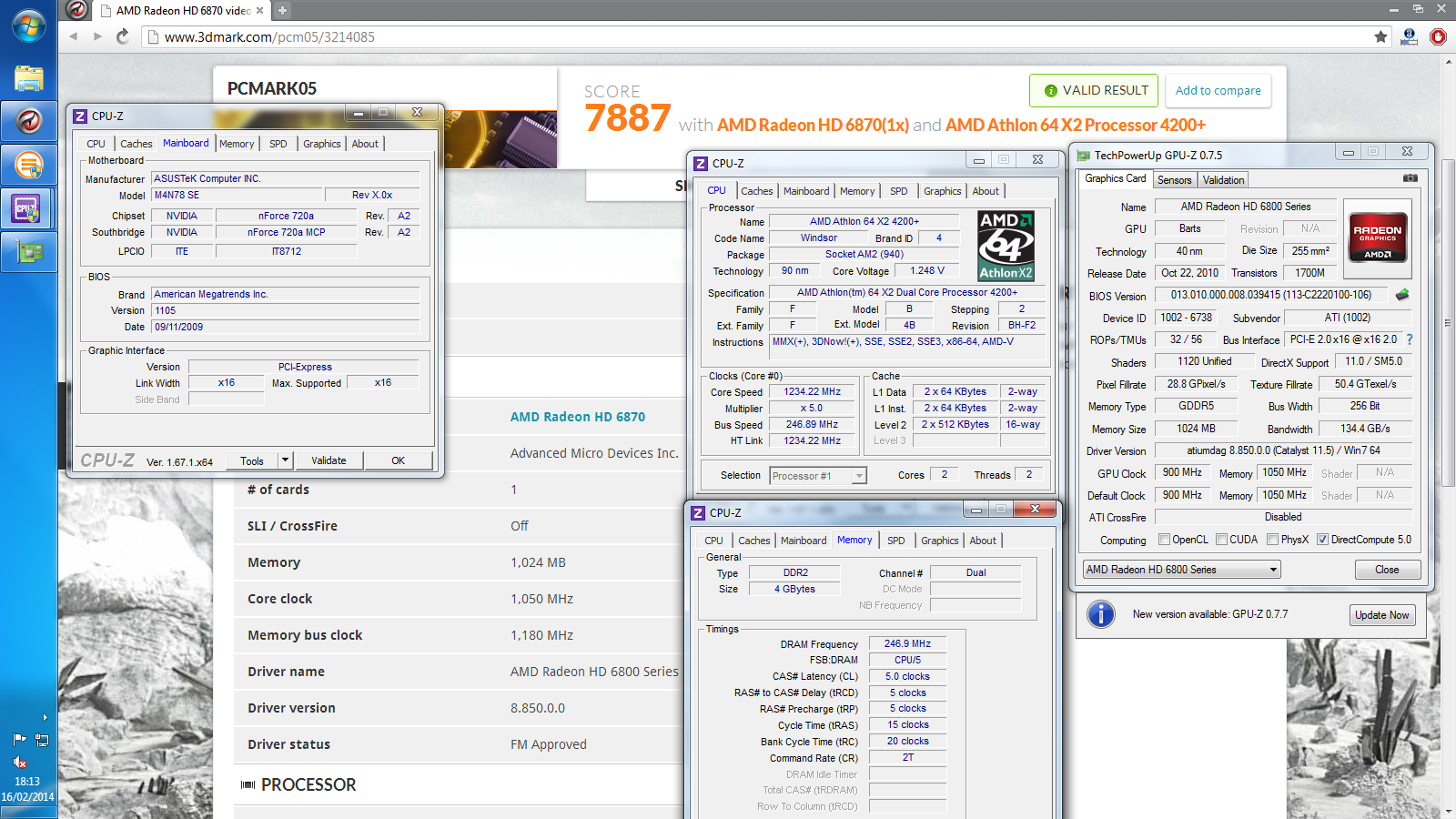The image size is (1456, 819).
Task: Click the Tools button in CPU-Z
Action: point(252,460)
